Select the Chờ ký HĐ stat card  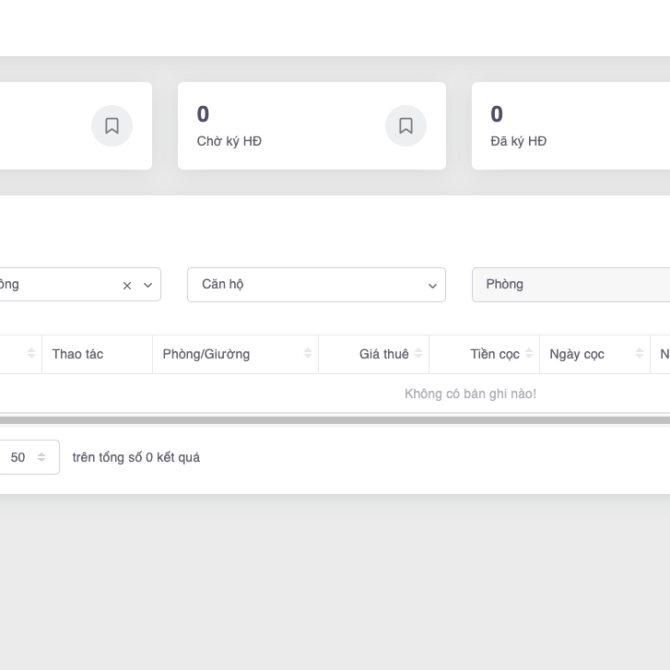click(x=290, y=126)
